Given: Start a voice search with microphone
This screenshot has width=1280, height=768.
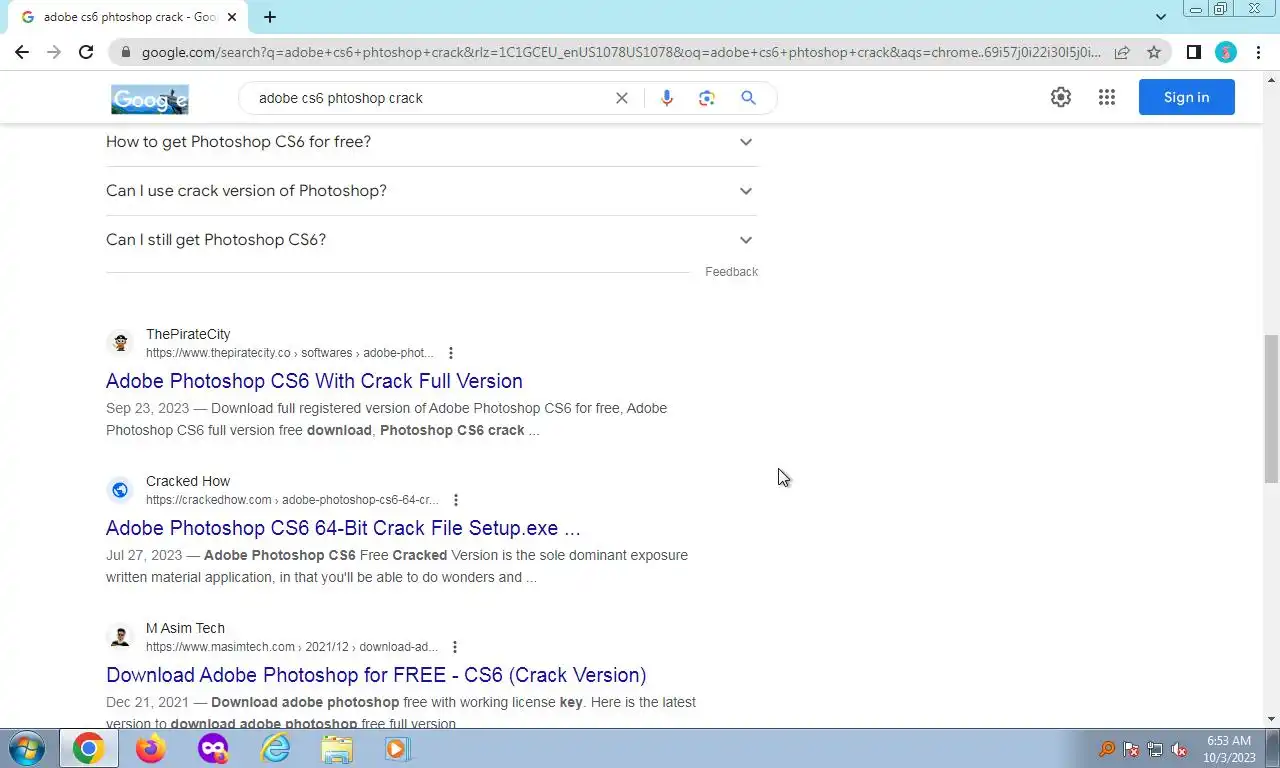Looking at the screenshot, I should click(667, 98).
